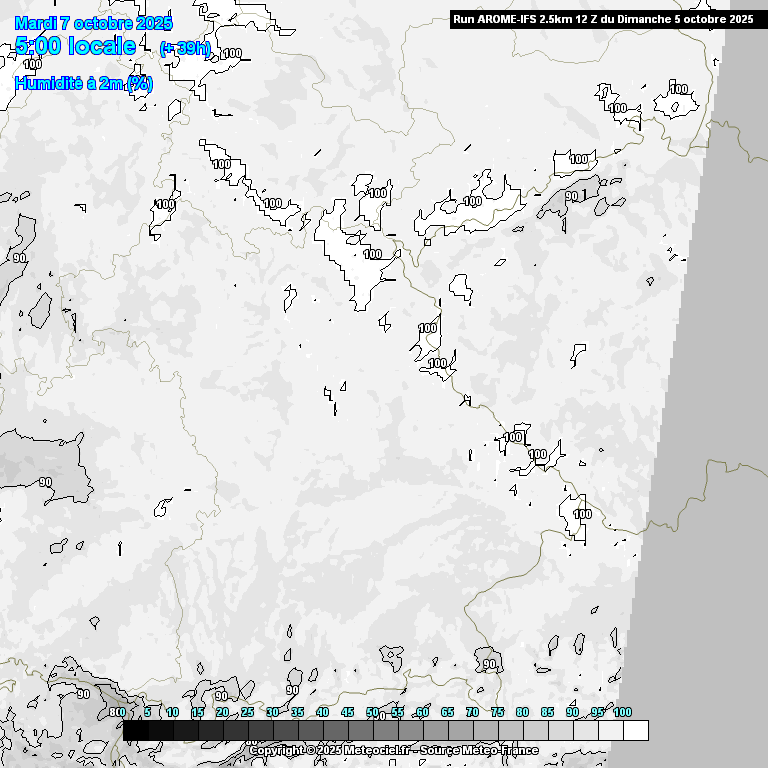Click the 25% dark gray legend swatch

pyautogui.click(x=261, y=731)
